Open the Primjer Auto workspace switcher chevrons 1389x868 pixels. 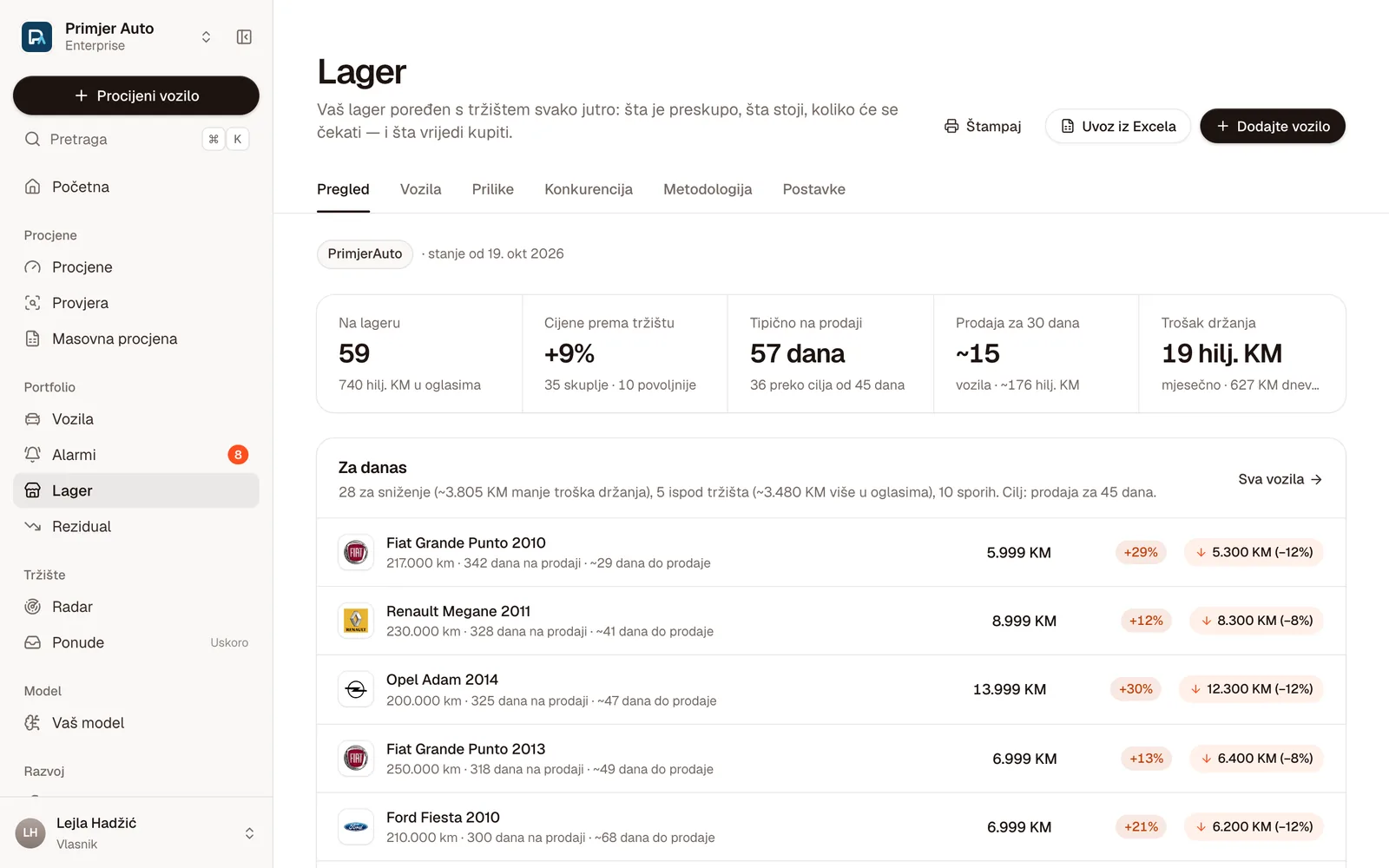(x=206, y=36)
